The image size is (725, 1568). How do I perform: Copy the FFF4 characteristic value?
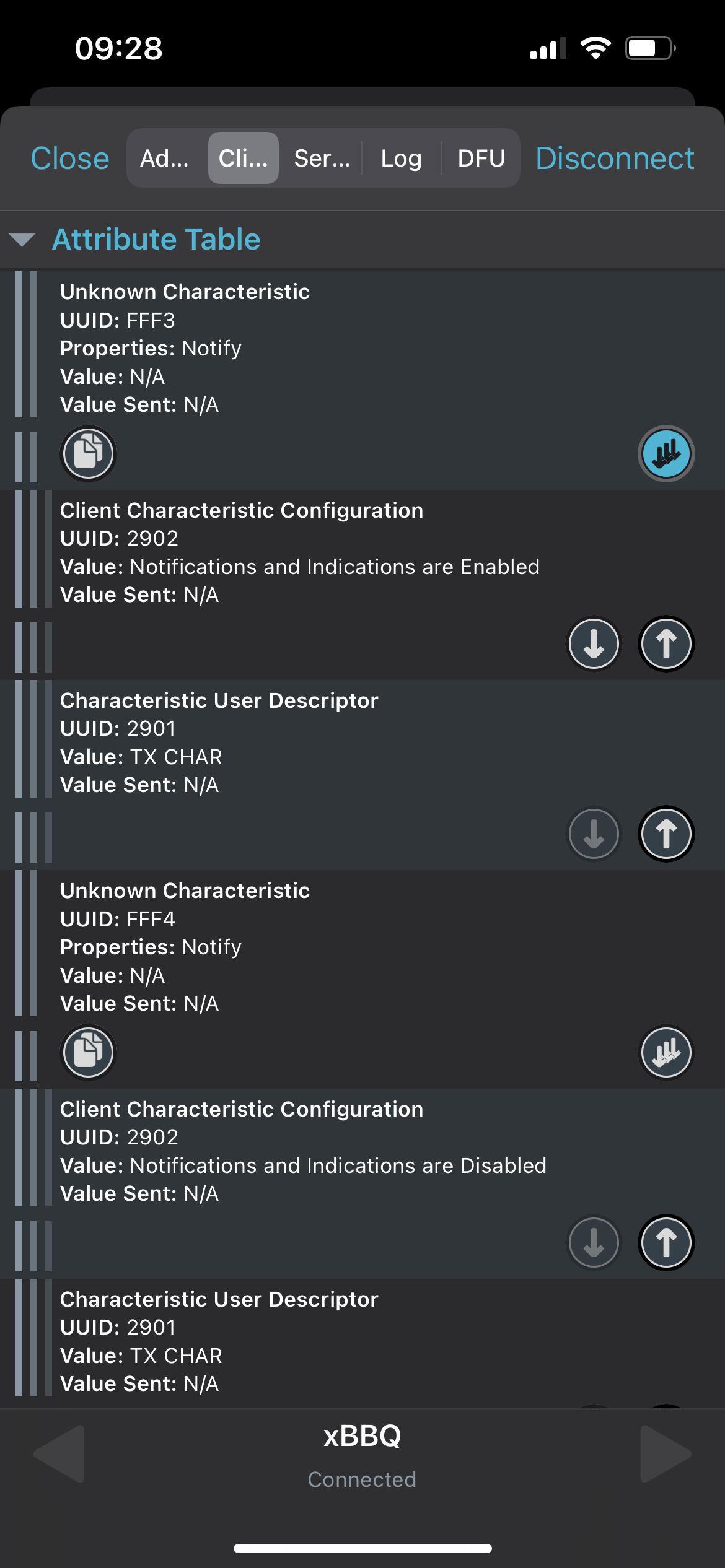[88, 1052]
